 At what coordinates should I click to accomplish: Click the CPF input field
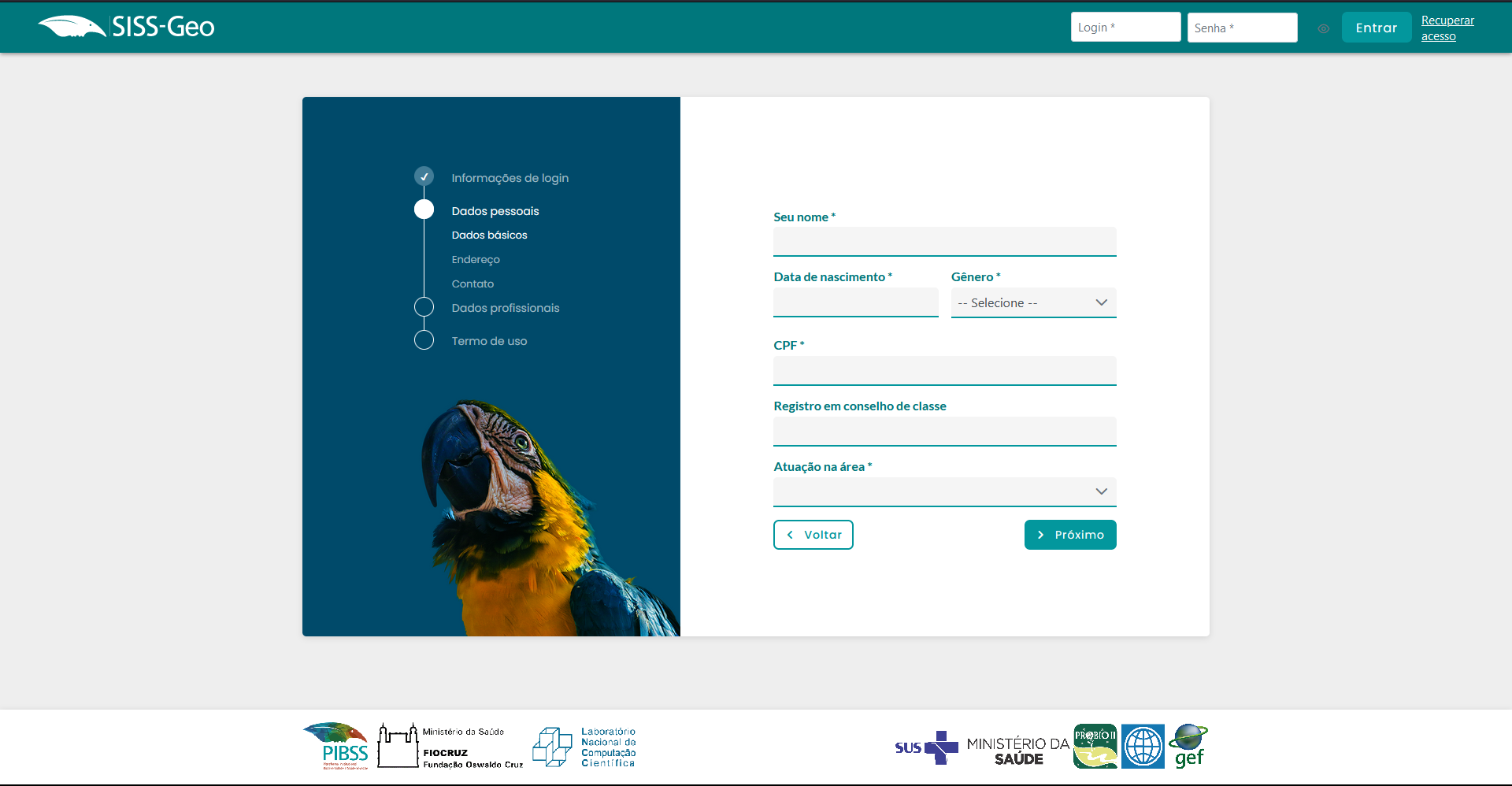click(x=944, y=370)
